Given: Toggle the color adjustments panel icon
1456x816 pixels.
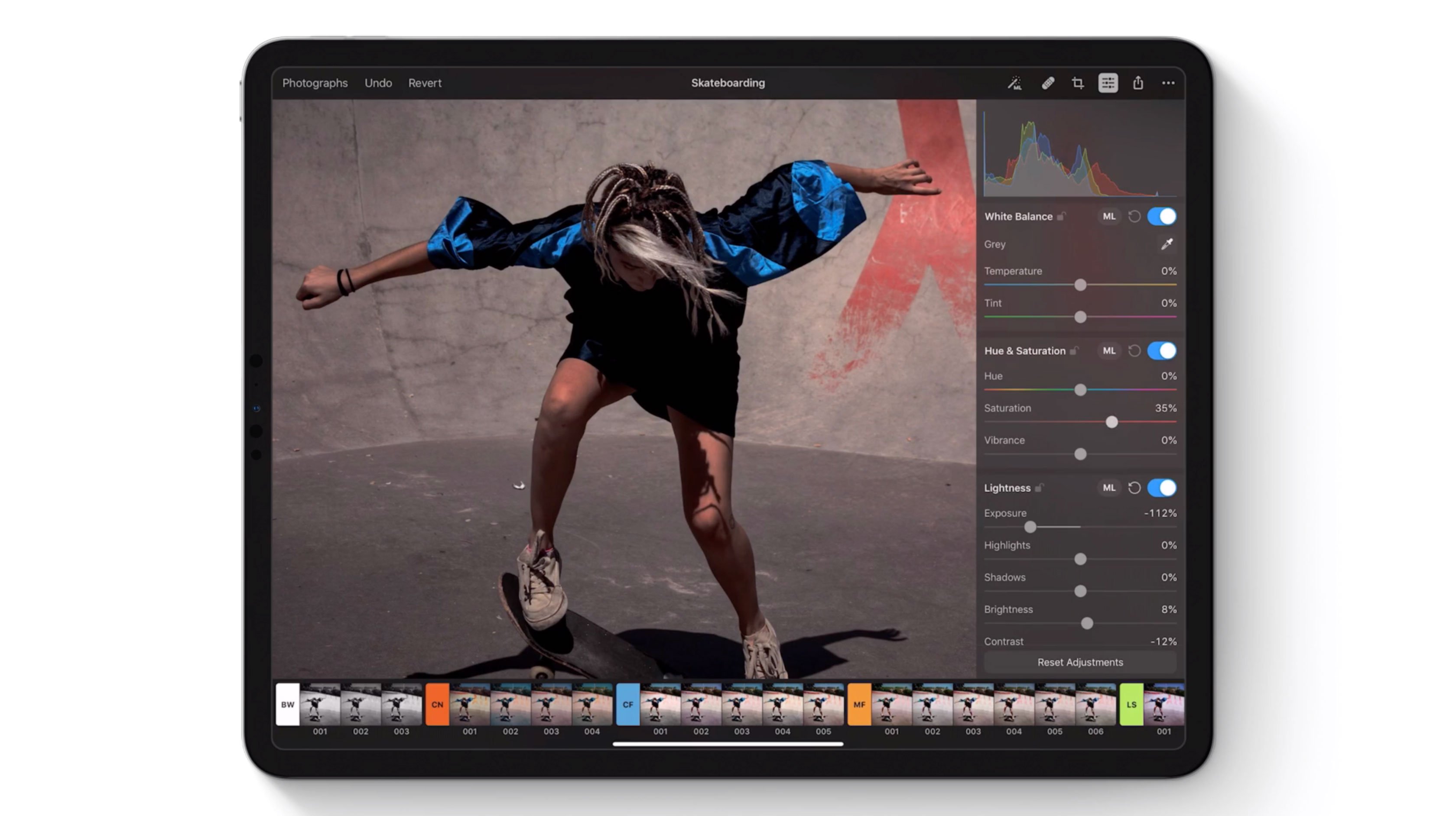Looking at the screenshot, I should coord(1108,83).
